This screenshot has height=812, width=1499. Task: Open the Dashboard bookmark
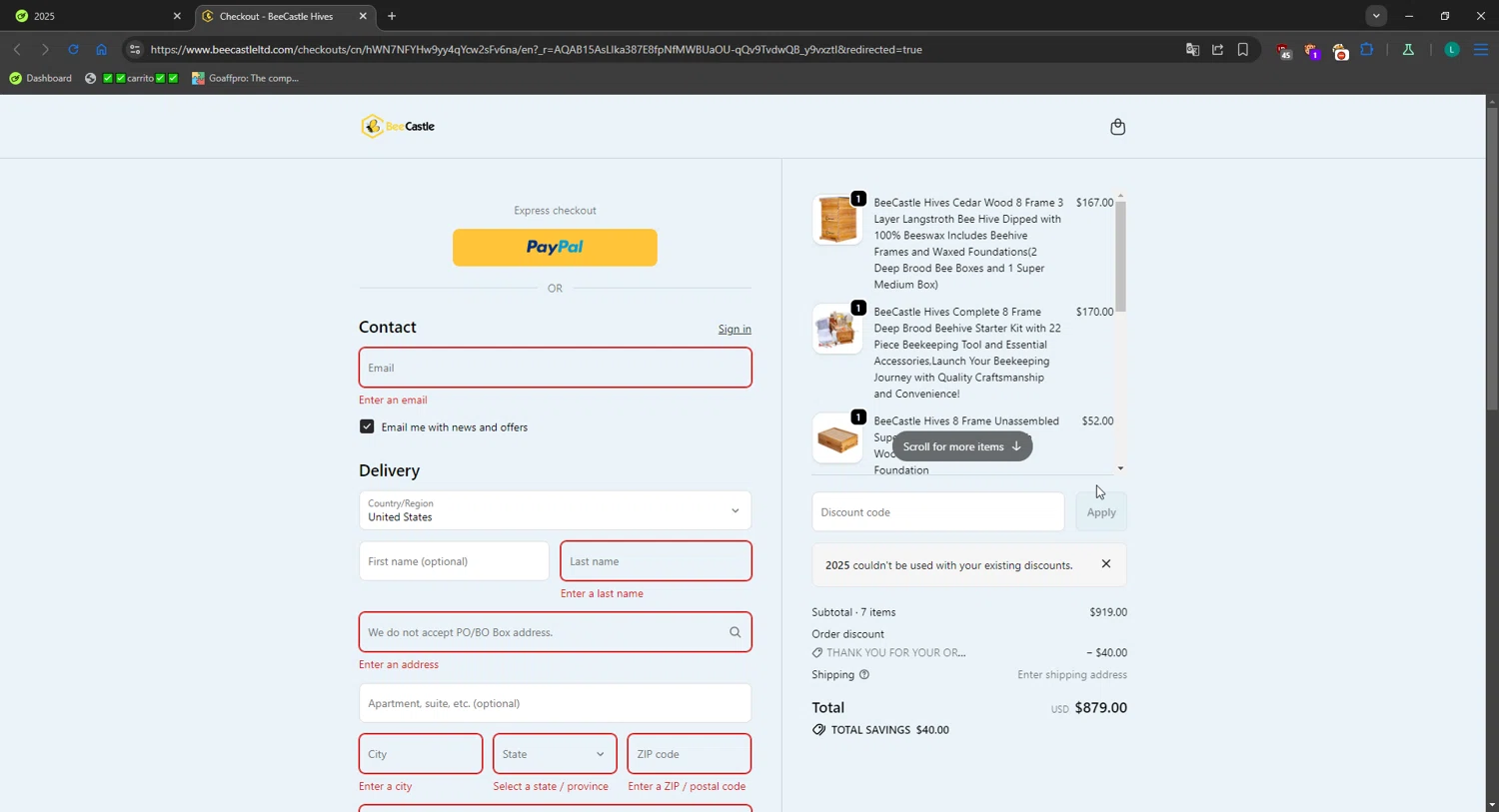point(41,78)
